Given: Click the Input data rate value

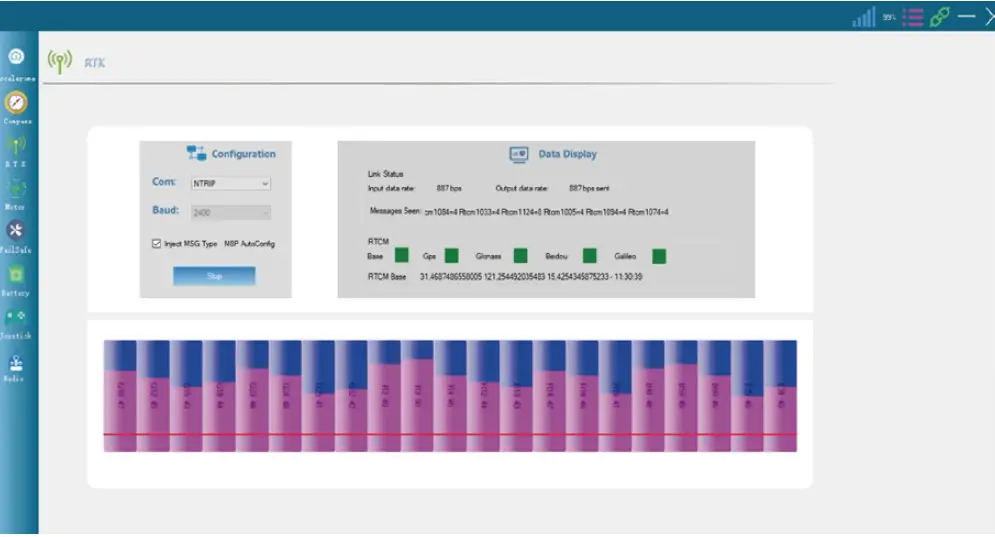Looking at the screenshot, I should [x=449, y=189].
